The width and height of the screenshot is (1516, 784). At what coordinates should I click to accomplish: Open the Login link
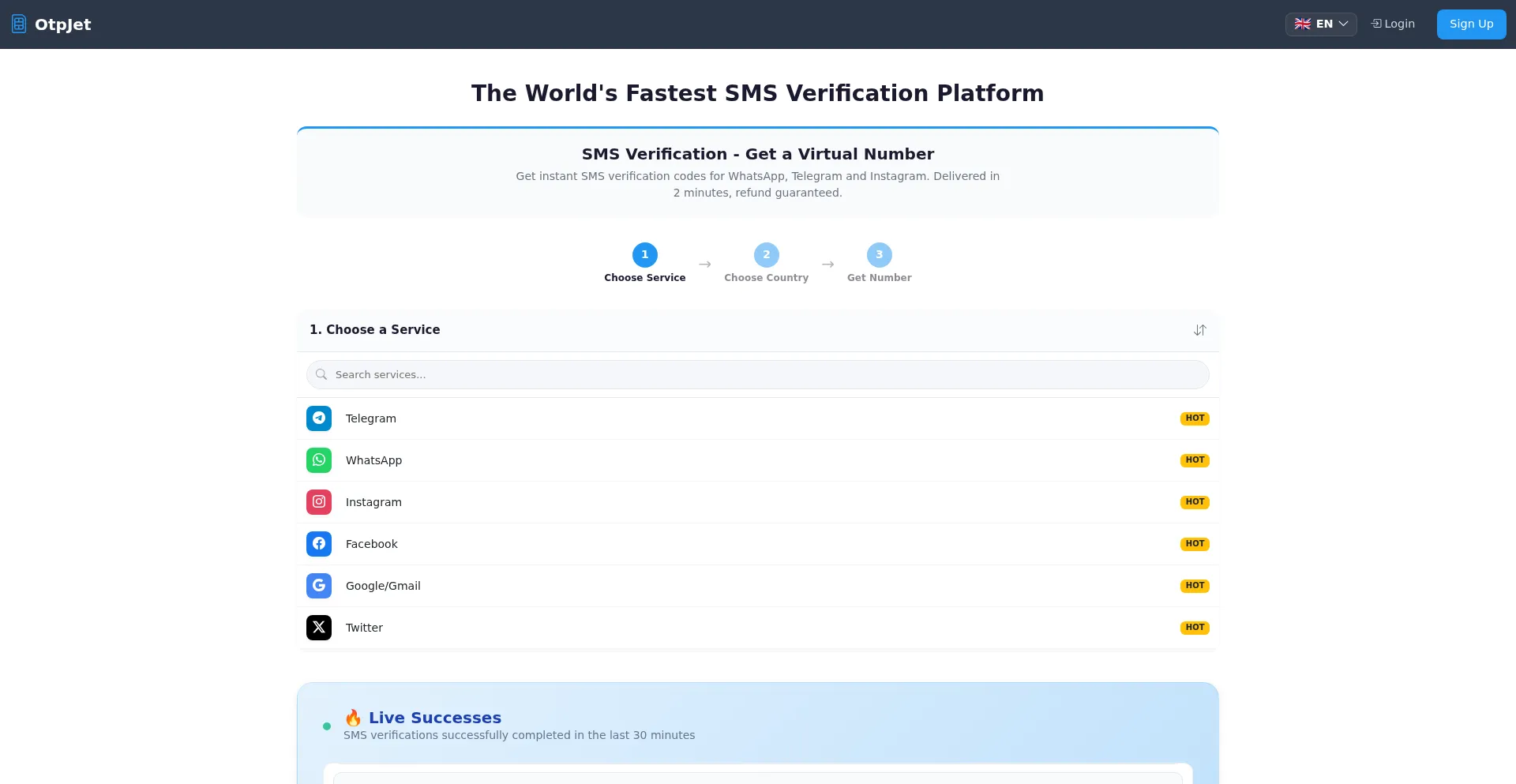coord(1393,24)
